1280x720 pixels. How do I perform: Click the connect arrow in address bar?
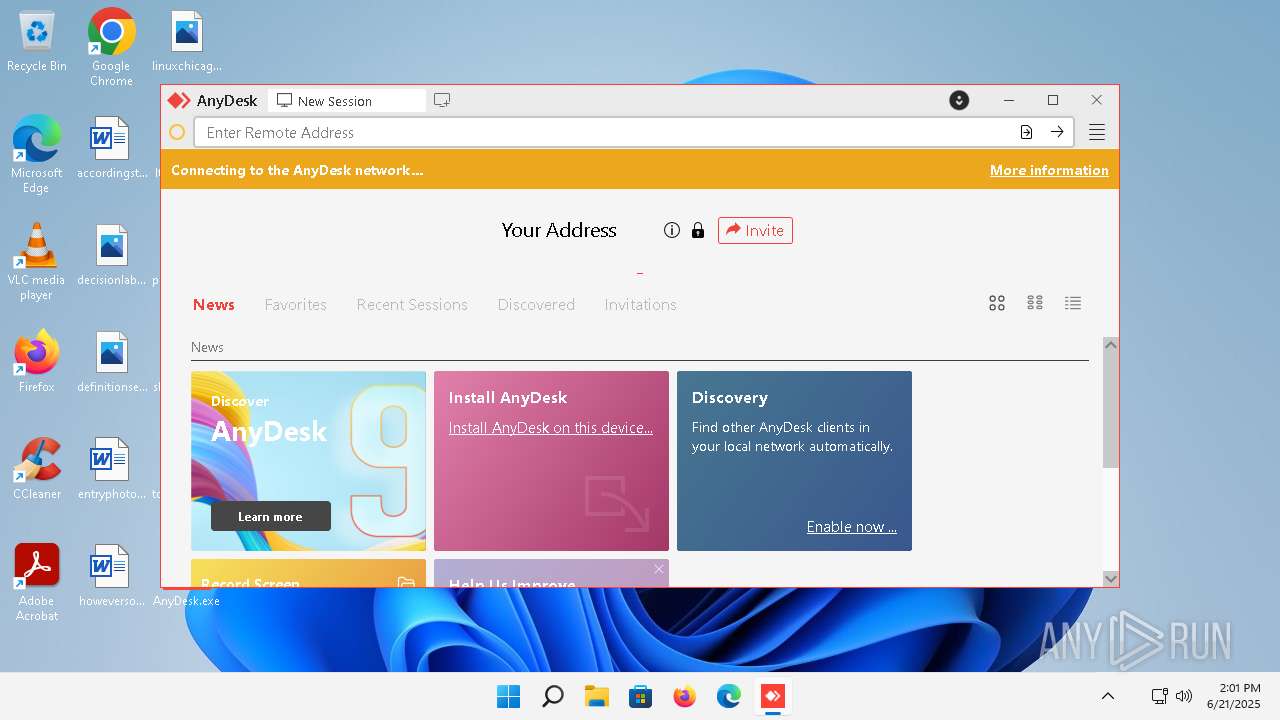coord(1057,132)
